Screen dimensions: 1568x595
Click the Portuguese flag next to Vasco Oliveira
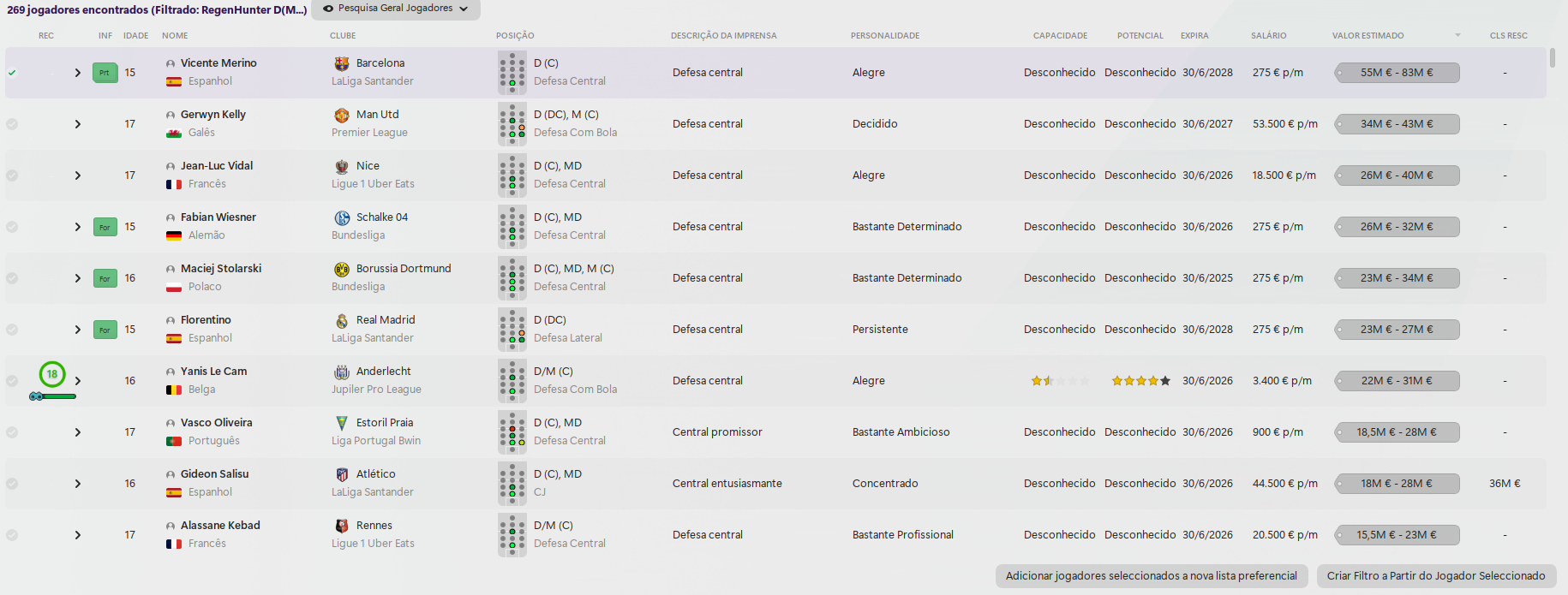pyautogui.click(x=174, y=441)
